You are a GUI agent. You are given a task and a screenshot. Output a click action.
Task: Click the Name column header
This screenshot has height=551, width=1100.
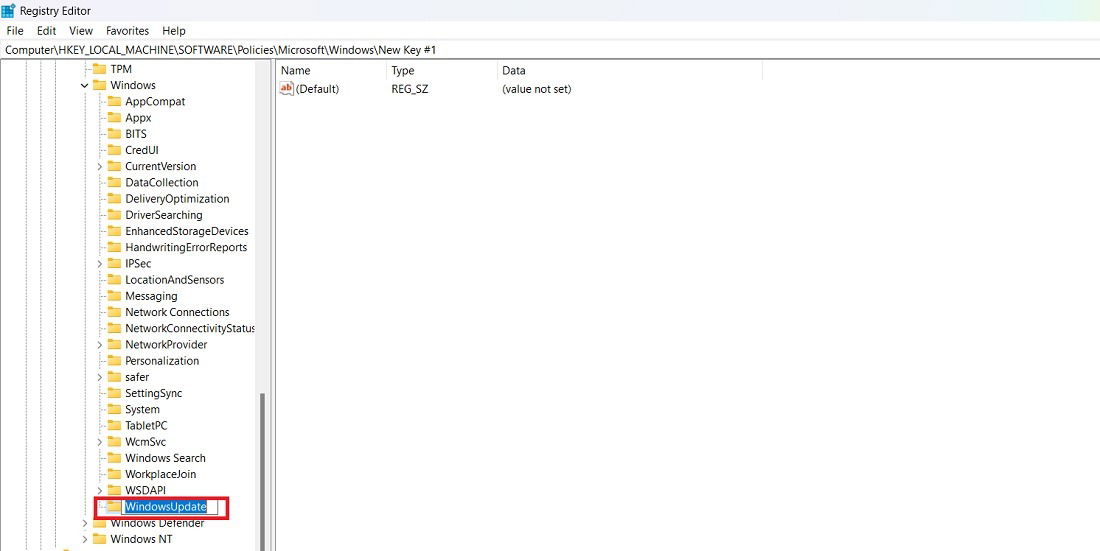331,70
